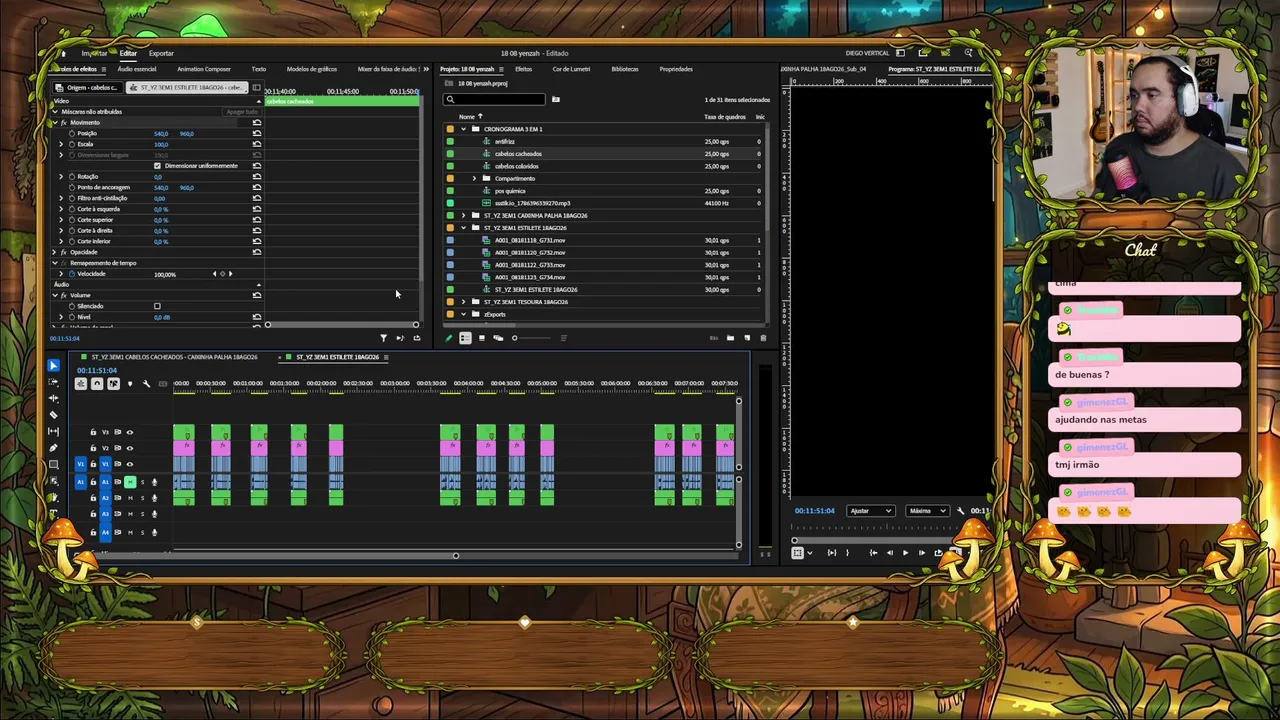Select the Pen tool in the toolbox
The width and height of the screenshot is (1280, 720).
click(53, 448)
